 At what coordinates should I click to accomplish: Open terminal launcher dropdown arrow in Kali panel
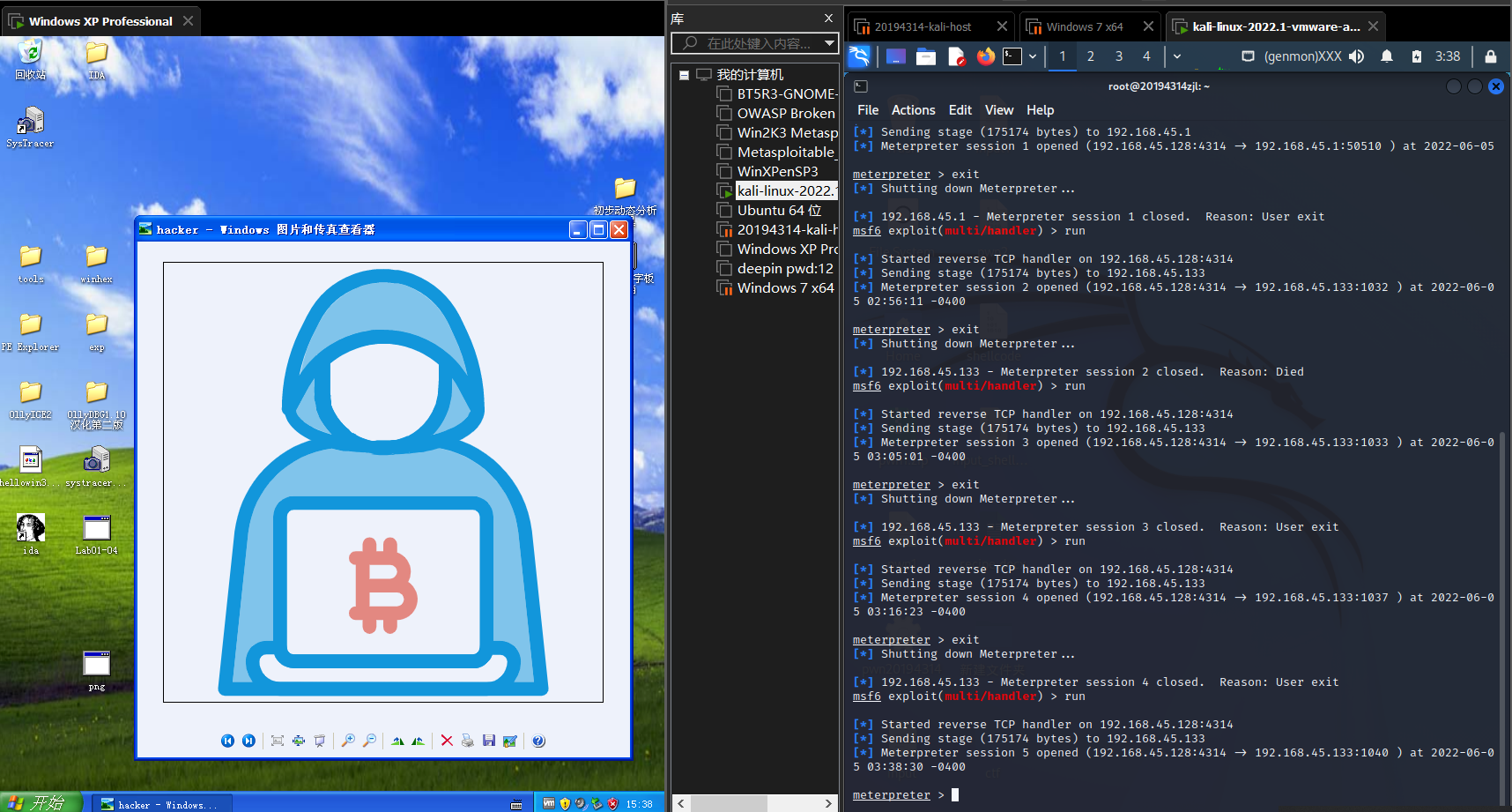coord(1033,56)
